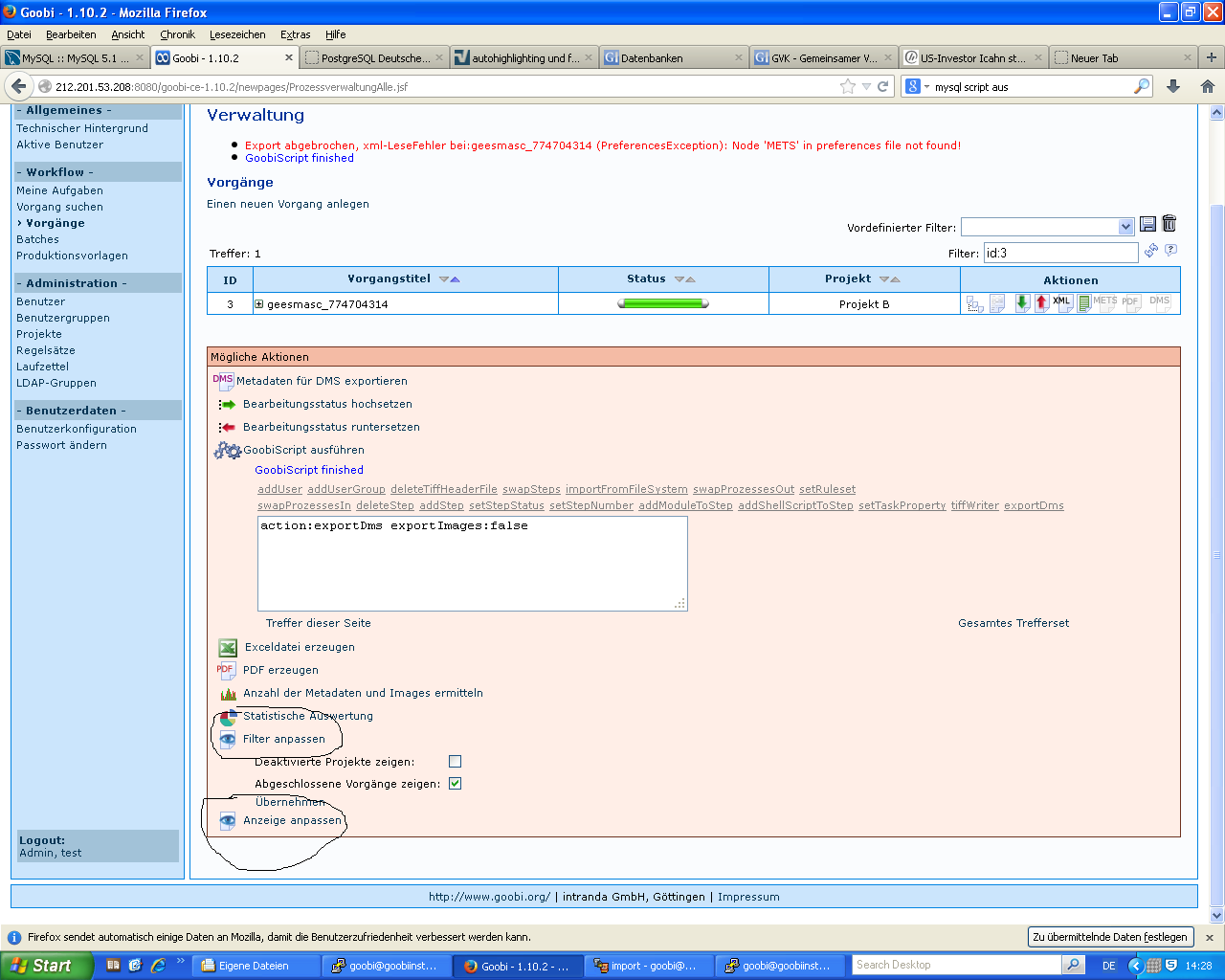
Task: Click the Firefox downloads arrow icon
Action: coord(1173,86)
